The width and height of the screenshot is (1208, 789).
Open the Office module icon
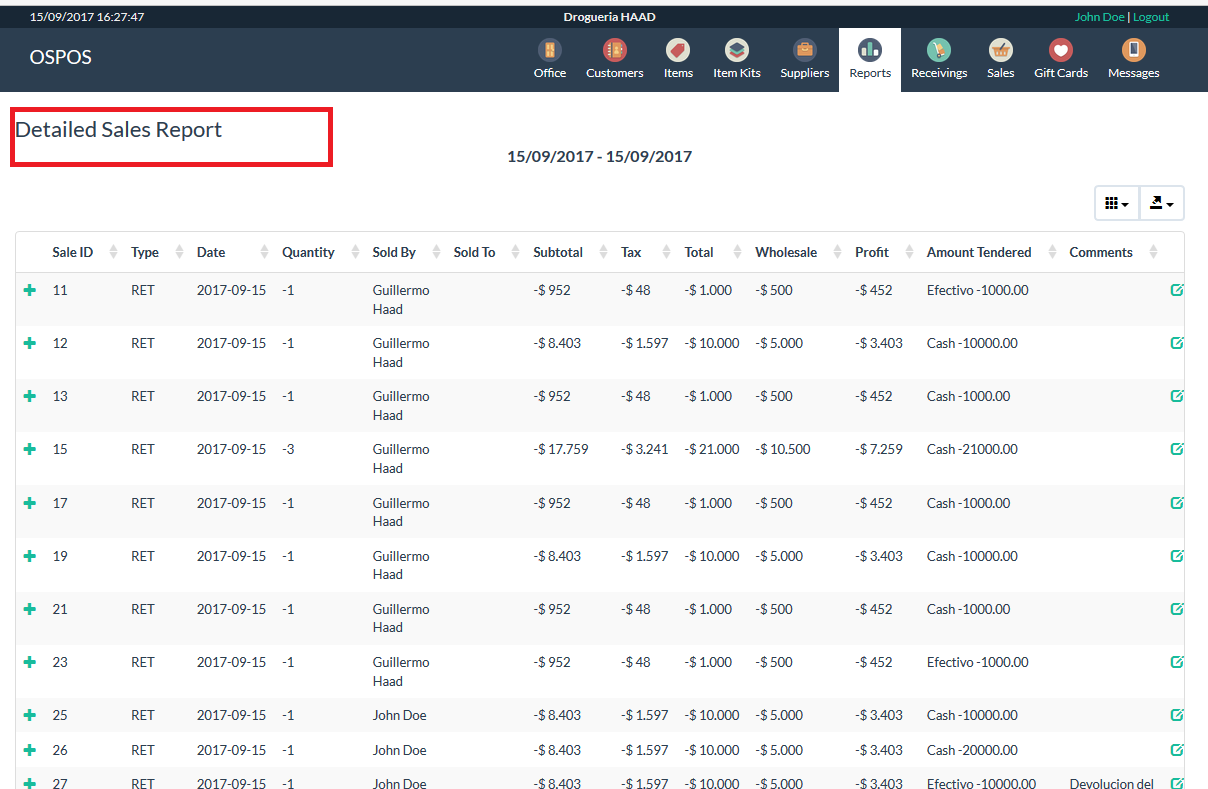point(549,58)
